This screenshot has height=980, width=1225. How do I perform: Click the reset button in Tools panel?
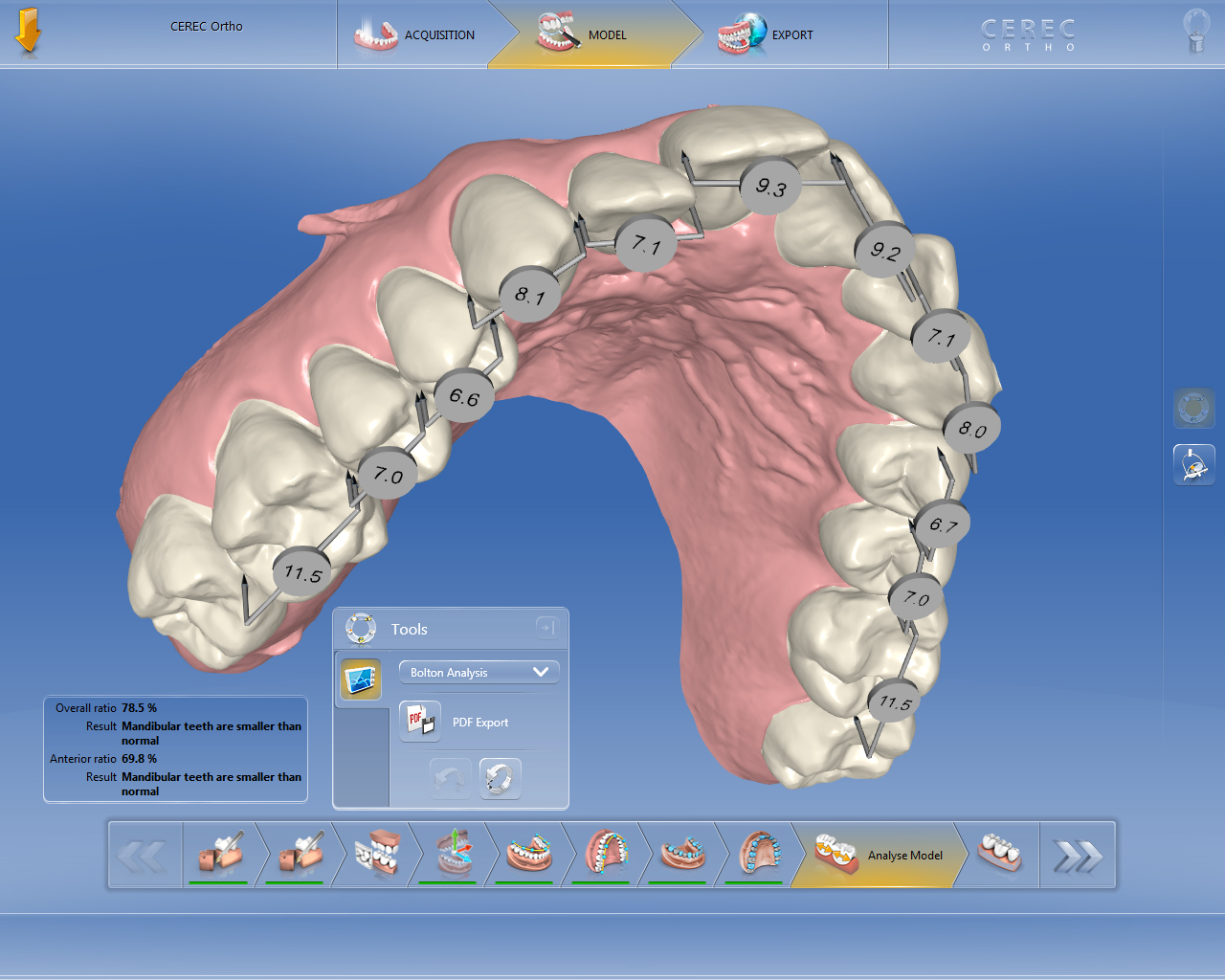500,778
